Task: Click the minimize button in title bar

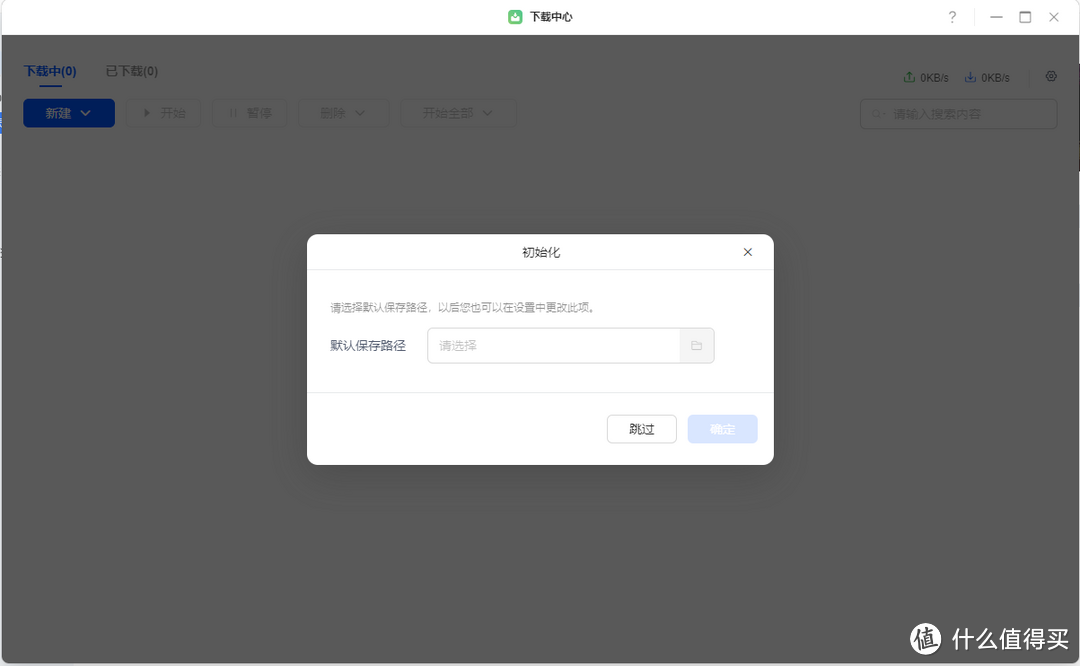Action: (x=995, y=17)
